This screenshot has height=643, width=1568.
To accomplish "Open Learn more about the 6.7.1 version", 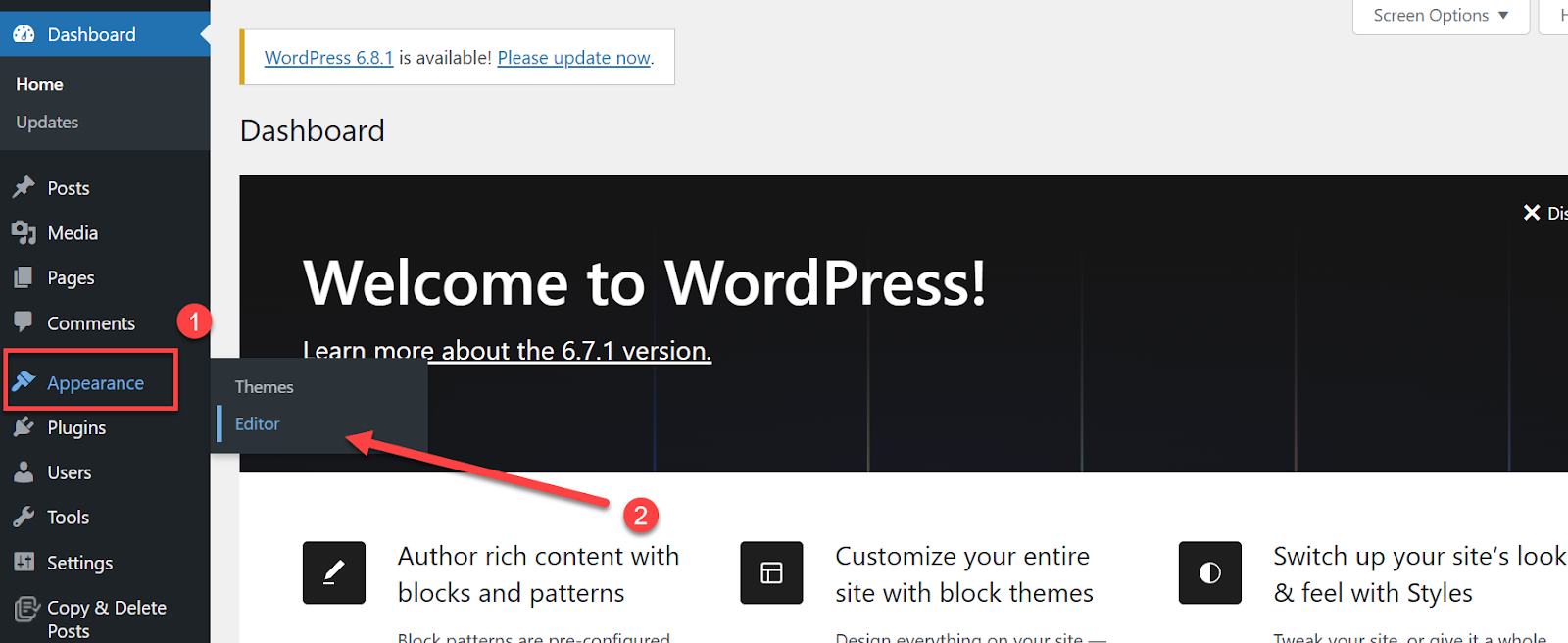I will pos(507,350).
